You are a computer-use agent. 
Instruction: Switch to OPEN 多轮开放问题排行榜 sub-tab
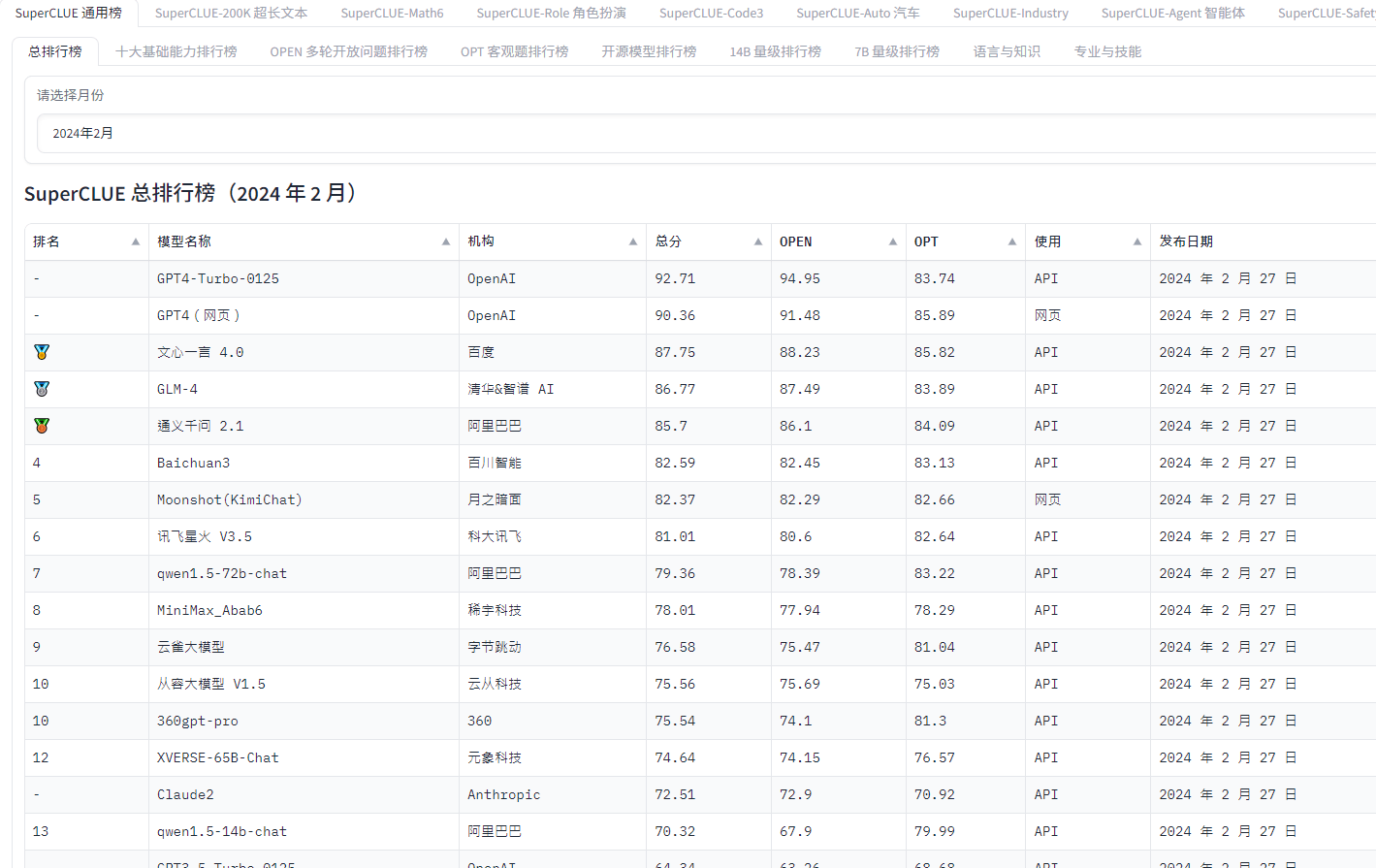(x=349, y=51)
